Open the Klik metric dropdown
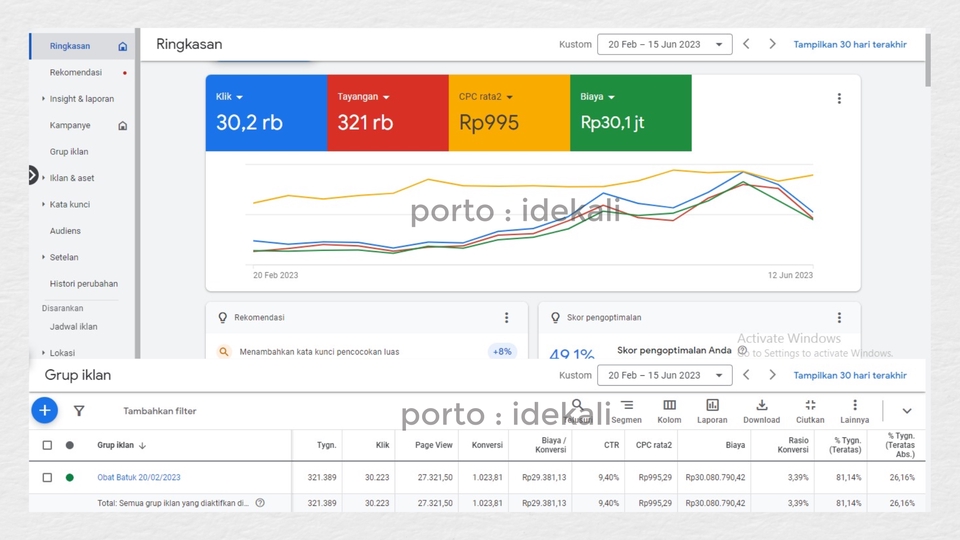 pos(230,97)
